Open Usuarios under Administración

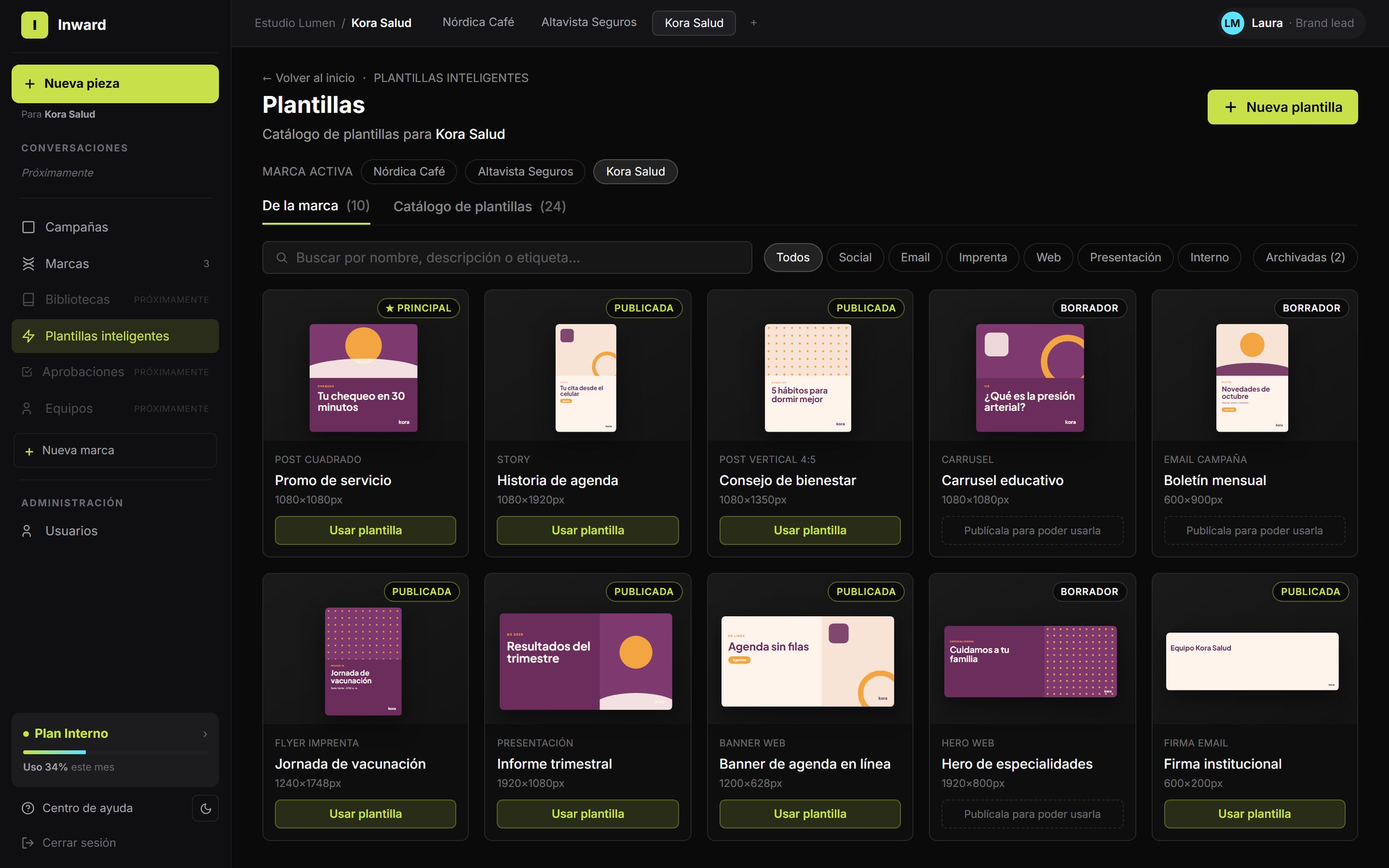click(115, 531)
